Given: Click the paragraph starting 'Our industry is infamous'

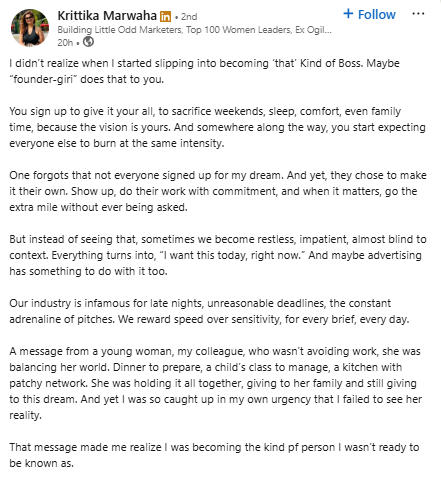Looking at the screenshot, I should click(x=209, y=311).
